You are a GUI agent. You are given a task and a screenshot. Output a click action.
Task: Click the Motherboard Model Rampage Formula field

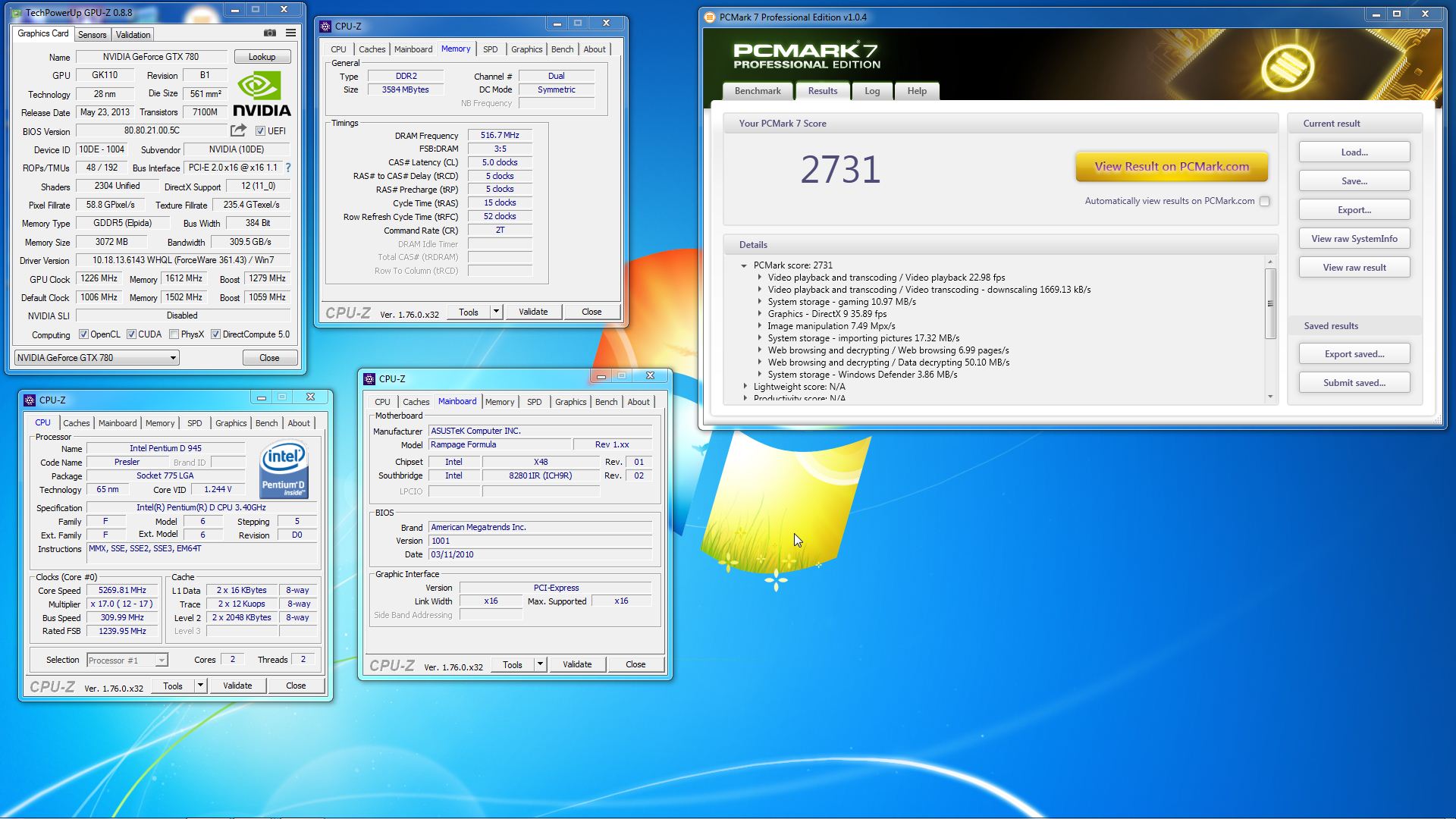coord(499,445)
